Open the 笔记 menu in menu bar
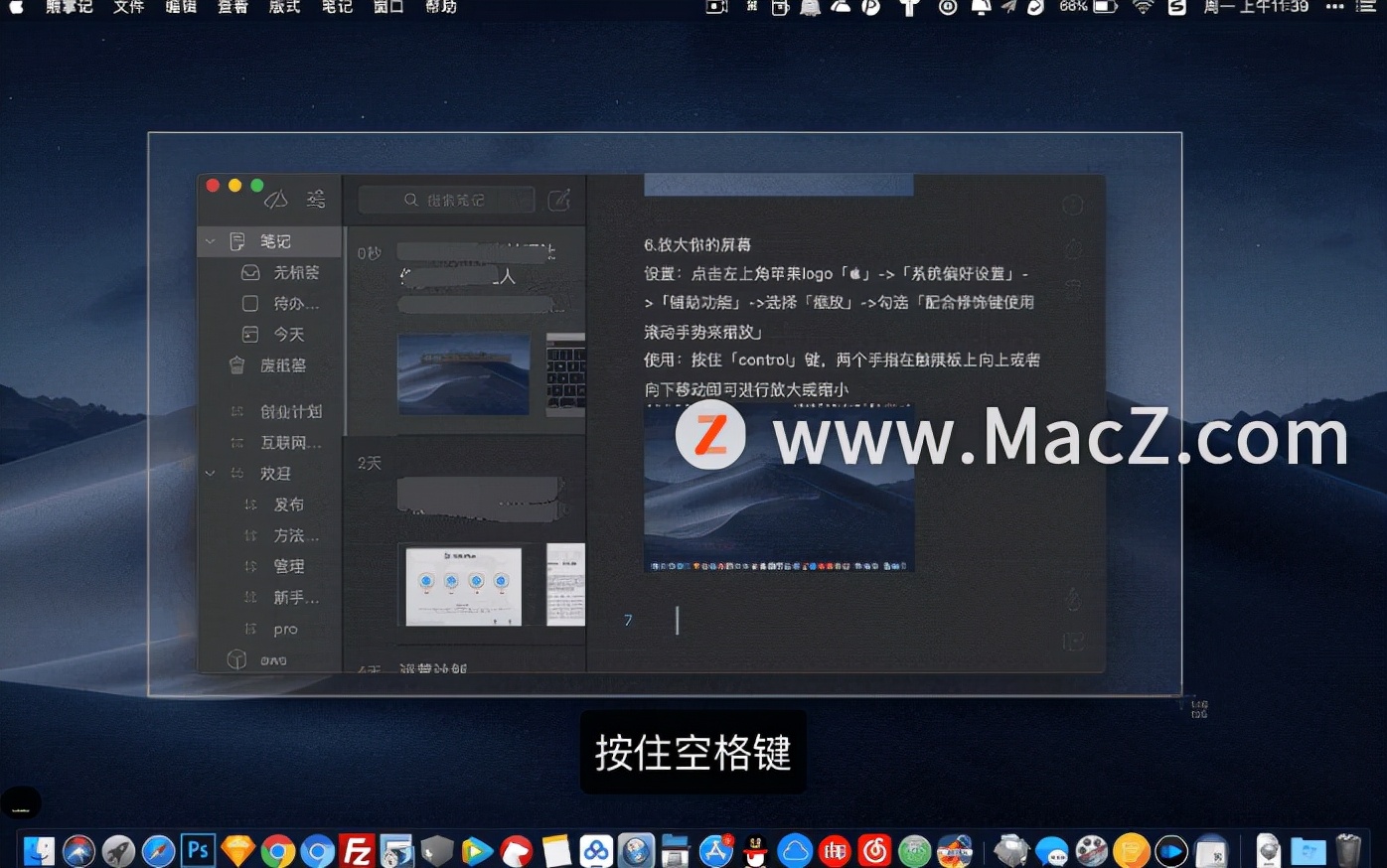This screenshot has height=868, width=1387. click(x=336, y=9)
